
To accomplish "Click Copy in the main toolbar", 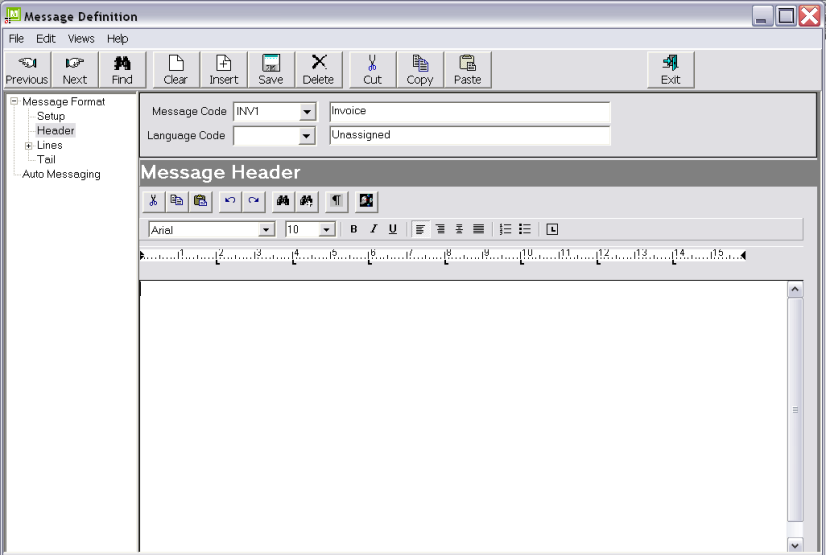I will [x=420, y=70].
